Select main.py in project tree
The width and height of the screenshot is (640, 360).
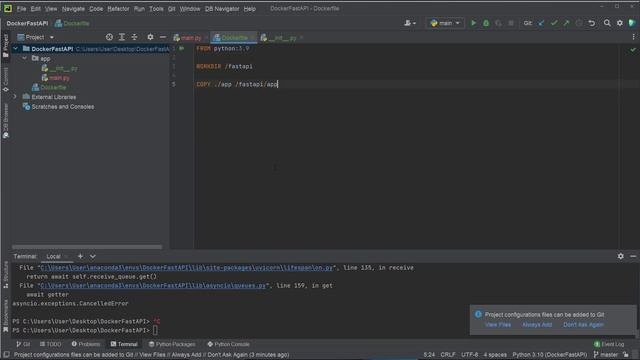(x=55, y=78)
